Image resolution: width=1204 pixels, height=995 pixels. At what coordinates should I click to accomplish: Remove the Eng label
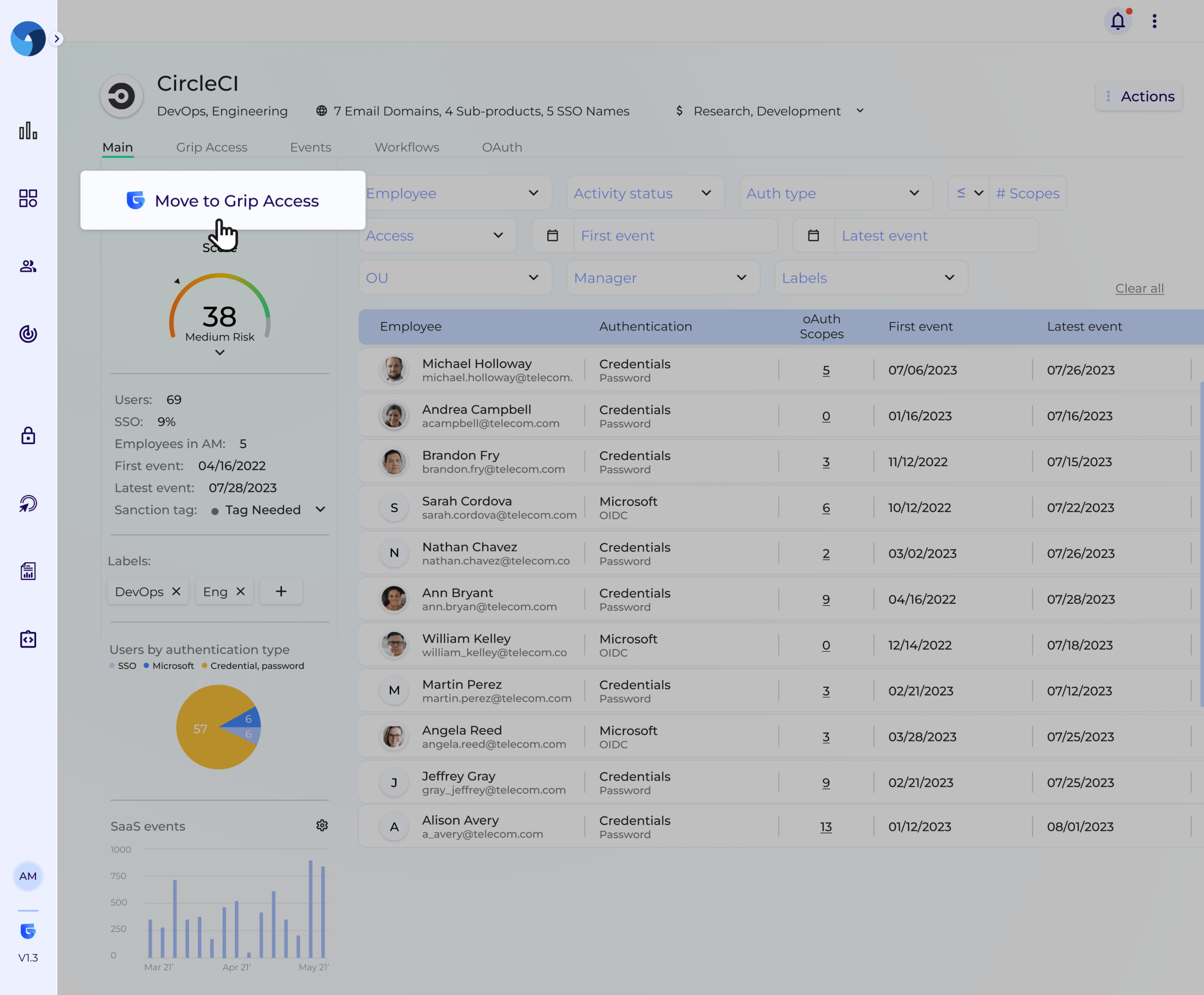241,592
